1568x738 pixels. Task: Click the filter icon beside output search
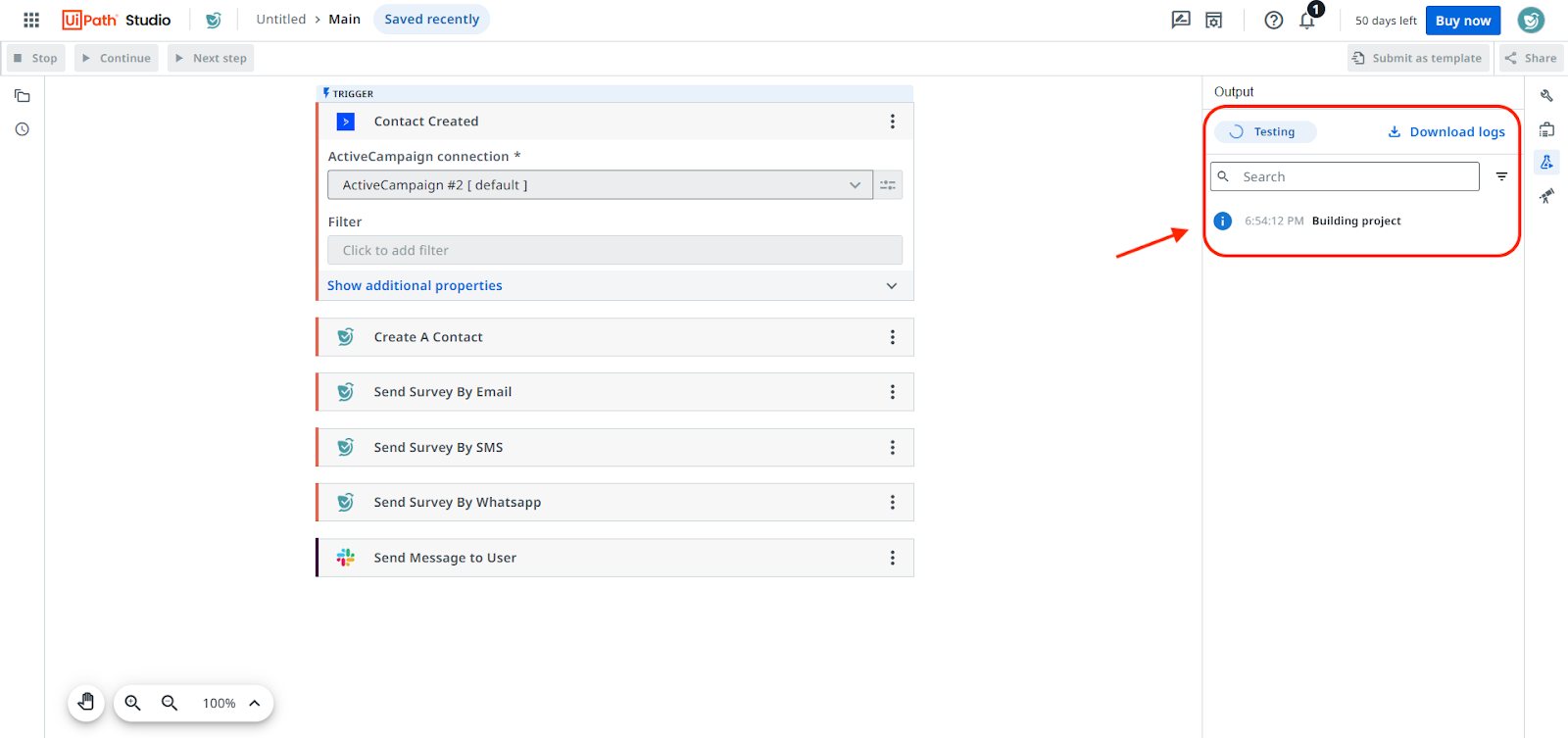(x=1501, y=176)
